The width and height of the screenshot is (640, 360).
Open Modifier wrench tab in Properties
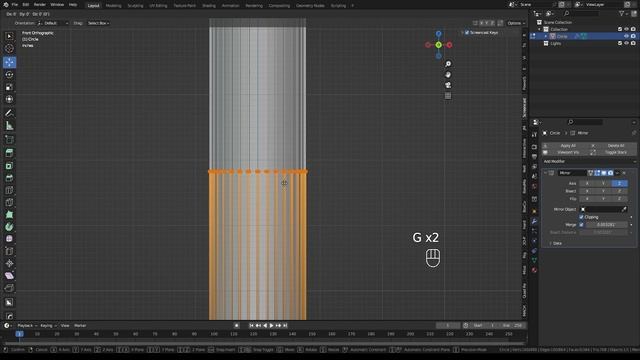click(534, 221)
